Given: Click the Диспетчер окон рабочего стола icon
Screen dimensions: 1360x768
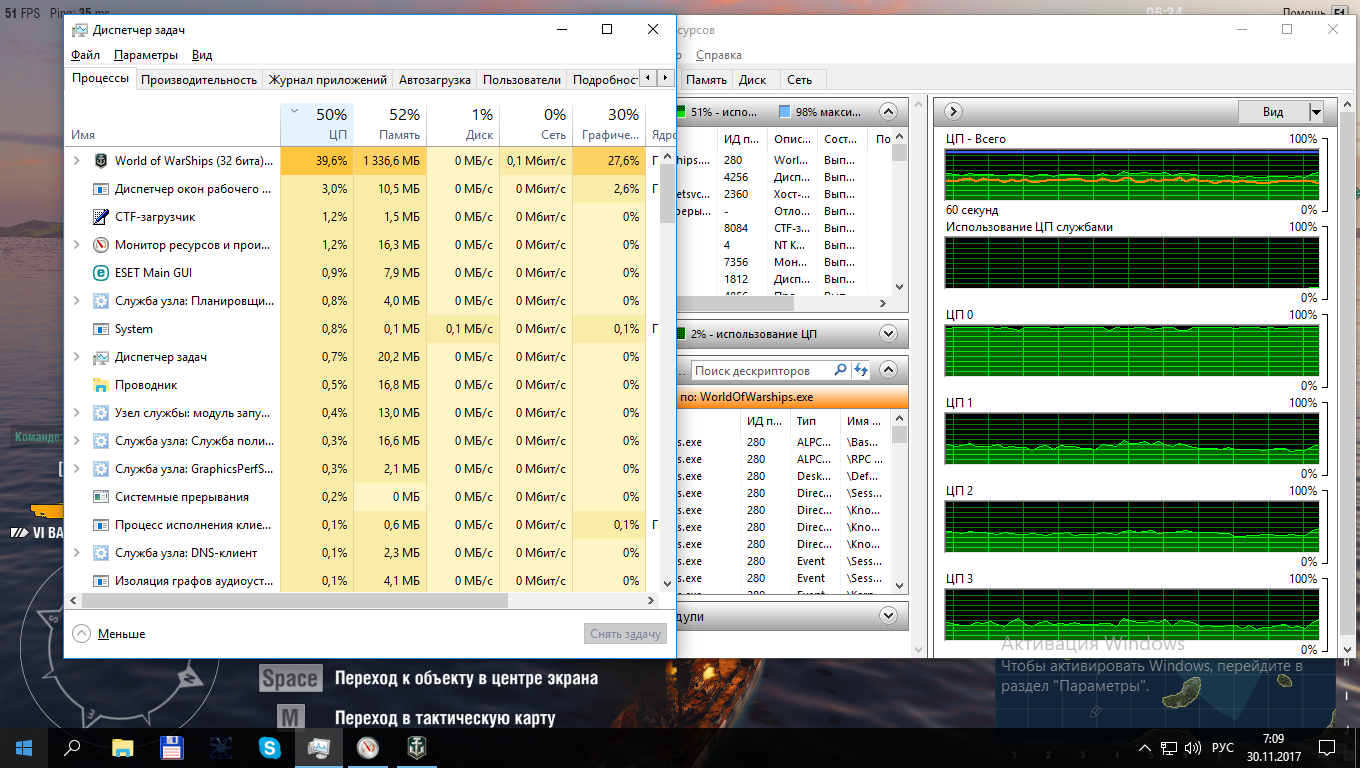Looking at the screenshot, I should coord(100,189).
